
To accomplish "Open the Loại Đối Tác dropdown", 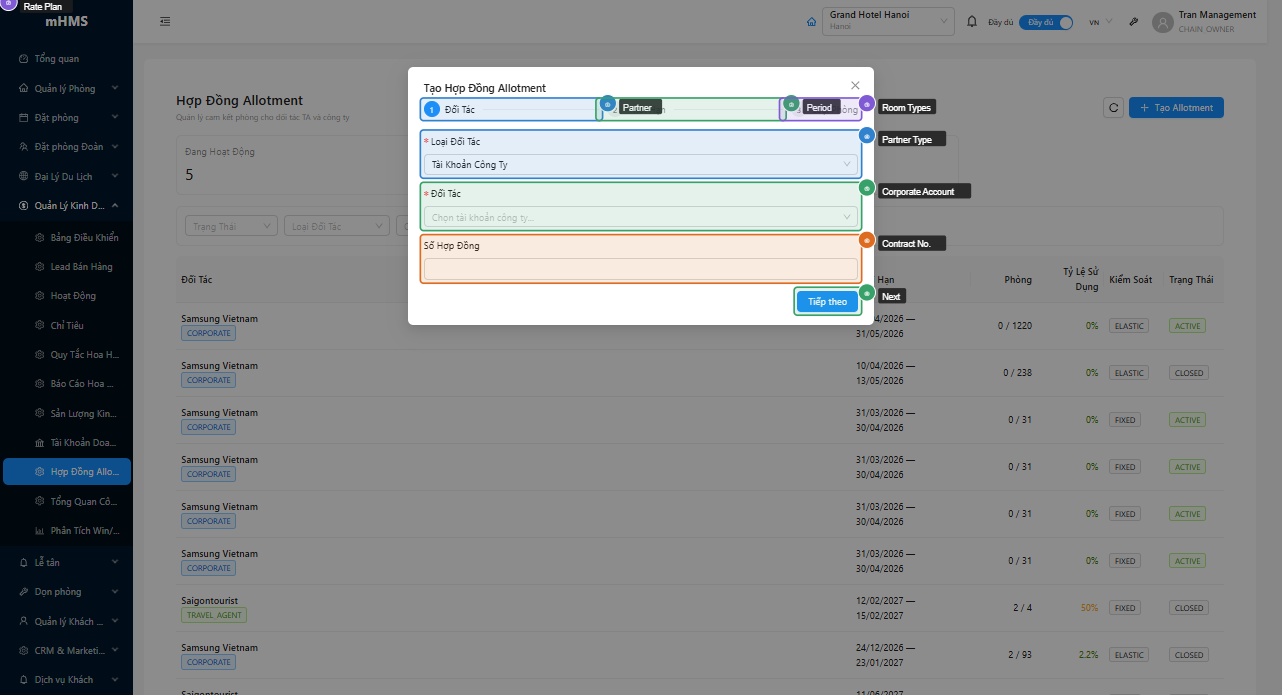I will (640, 164).
